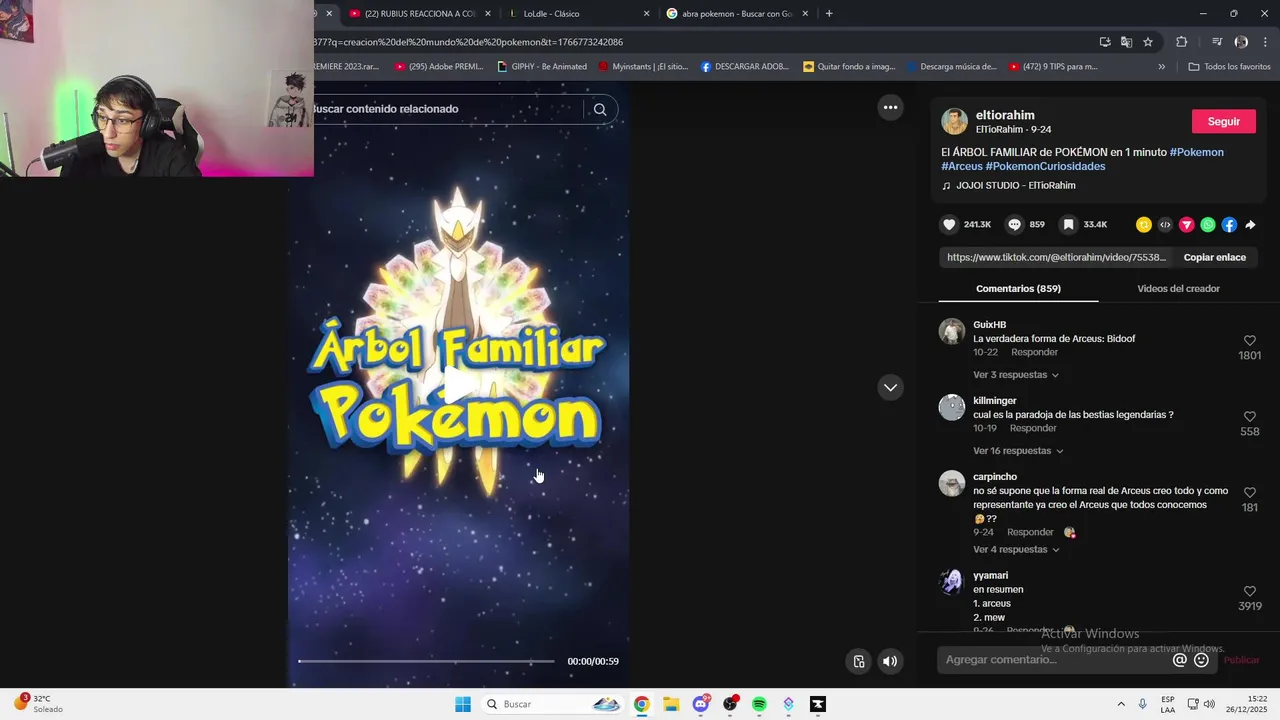This screenshot has height=720, width=1280.
Task: Save video with the bookmark icon
Action: pyautogui.click(x=1068, y=225)
